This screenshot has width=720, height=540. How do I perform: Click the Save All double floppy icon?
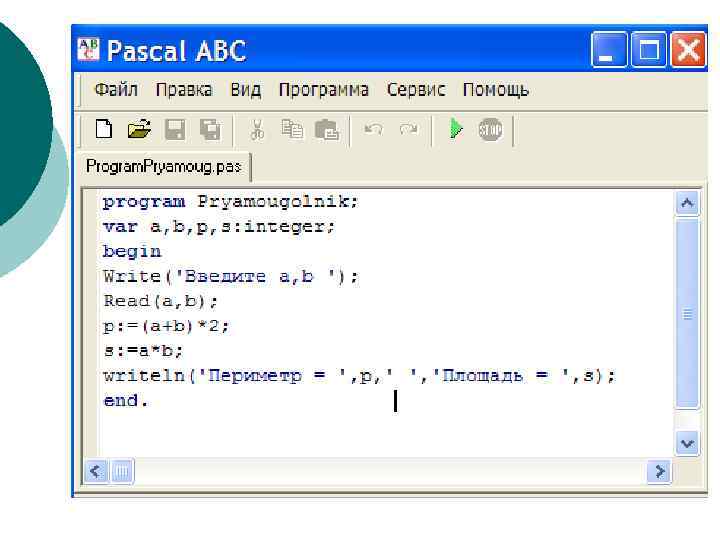(x=210, y=129)
